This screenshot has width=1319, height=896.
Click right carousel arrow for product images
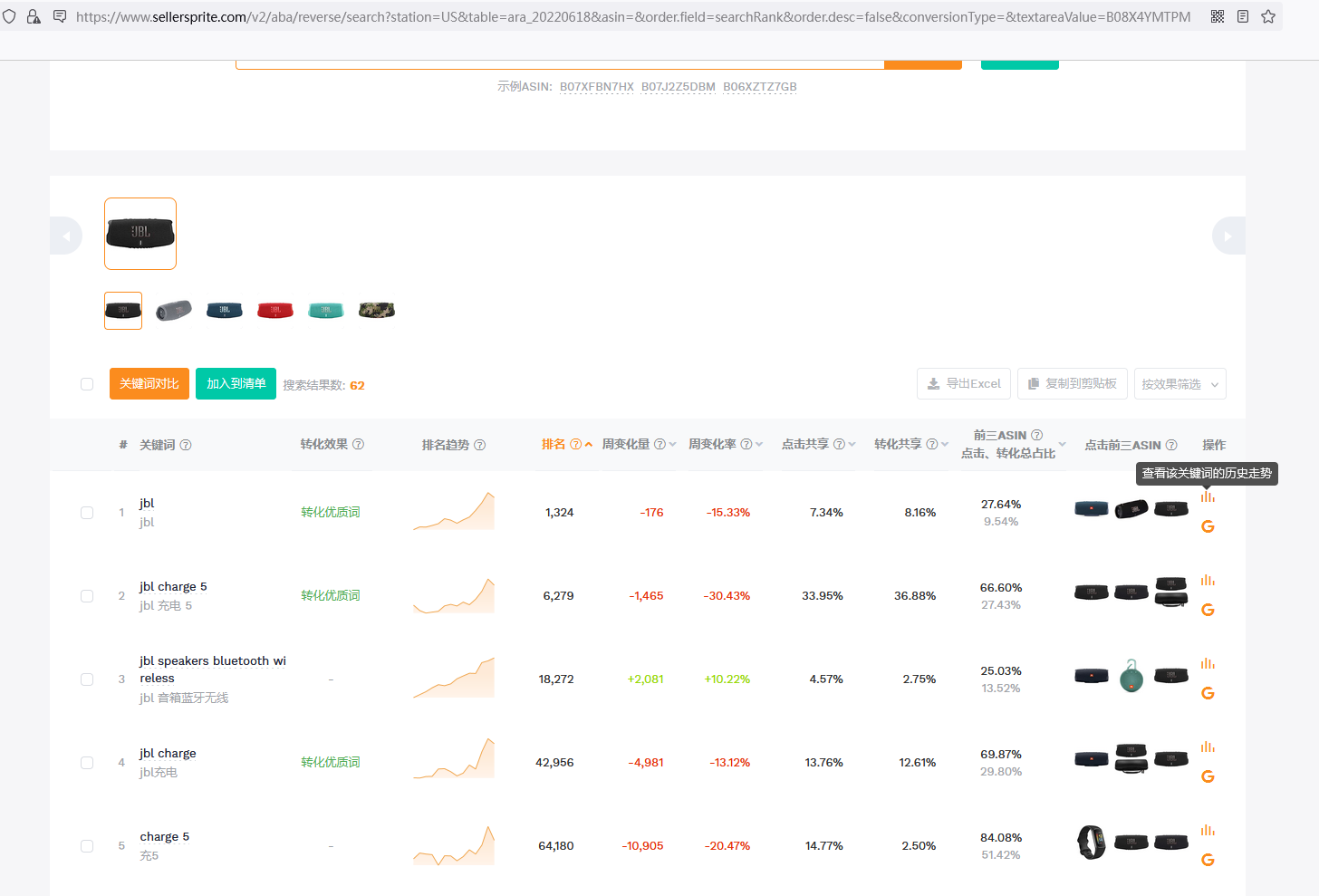coord(1228,236)
